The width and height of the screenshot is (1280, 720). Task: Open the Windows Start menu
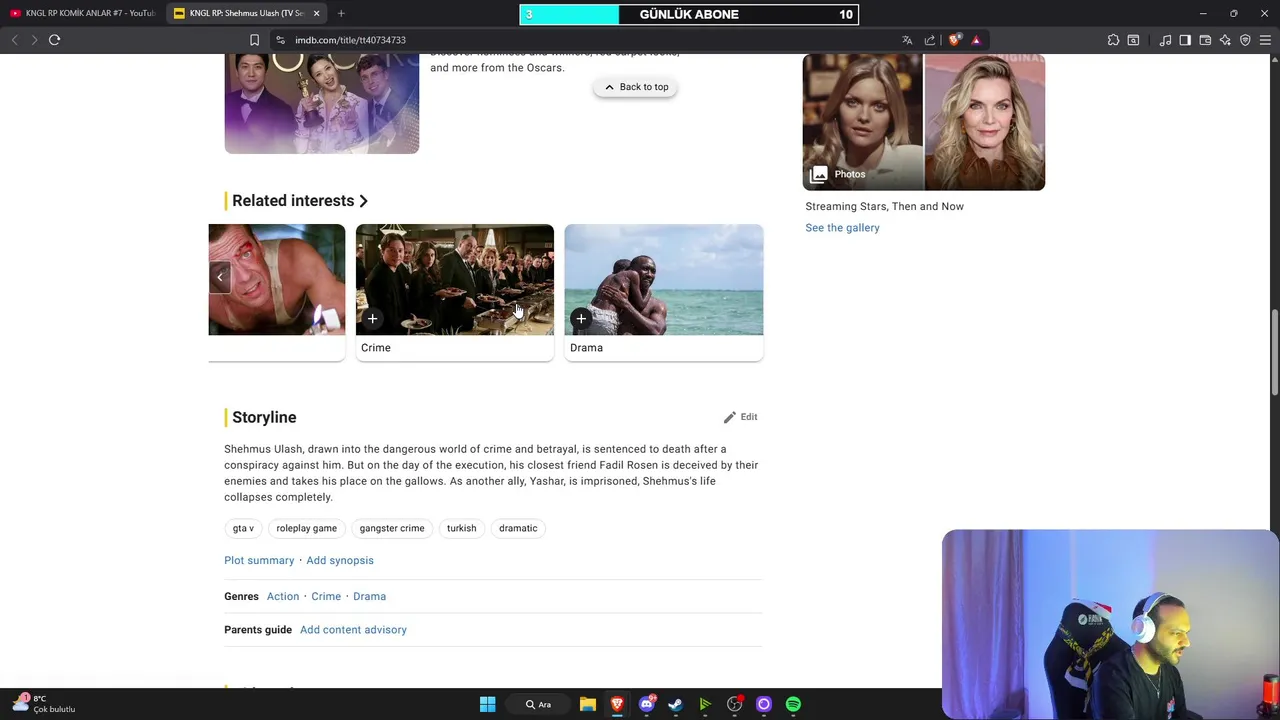488,705
